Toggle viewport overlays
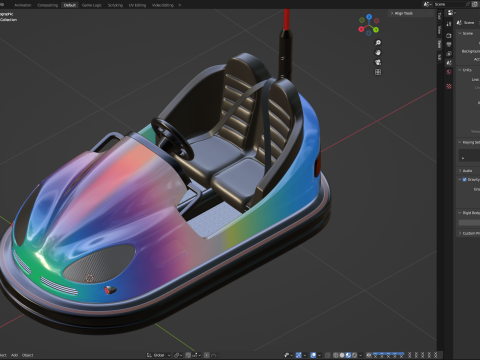 313,355
